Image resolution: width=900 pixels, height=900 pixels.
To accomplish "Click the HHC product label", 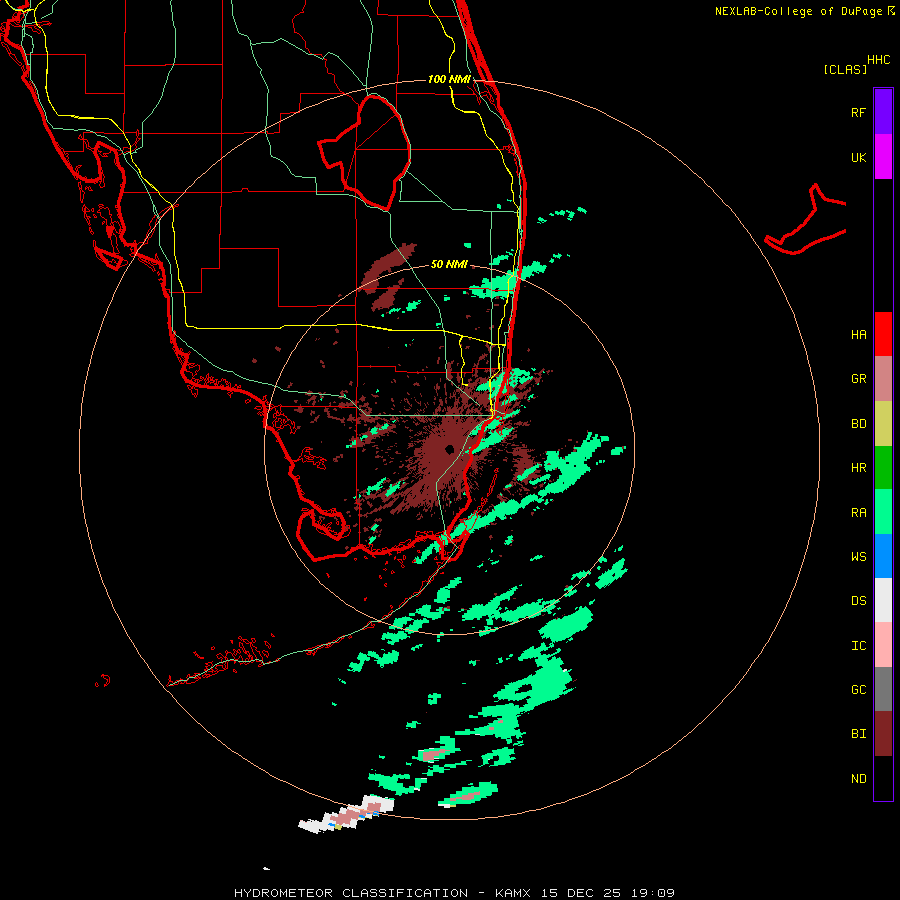I will [878, 60].
